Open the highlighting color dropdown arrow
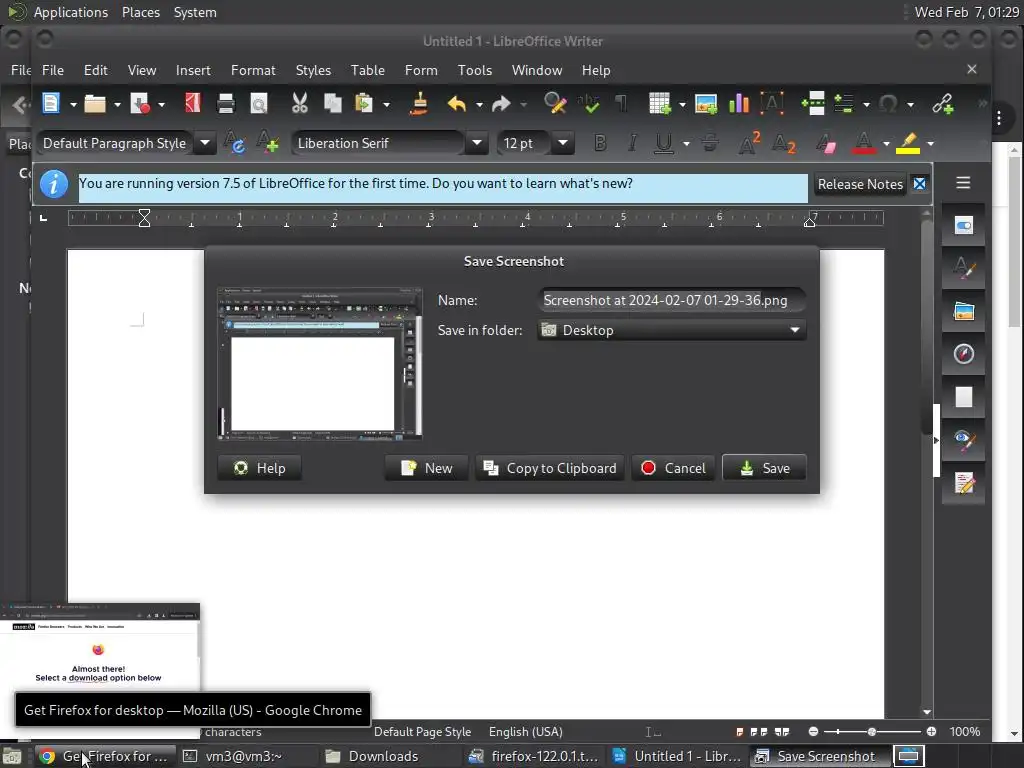 click(931, 144)
